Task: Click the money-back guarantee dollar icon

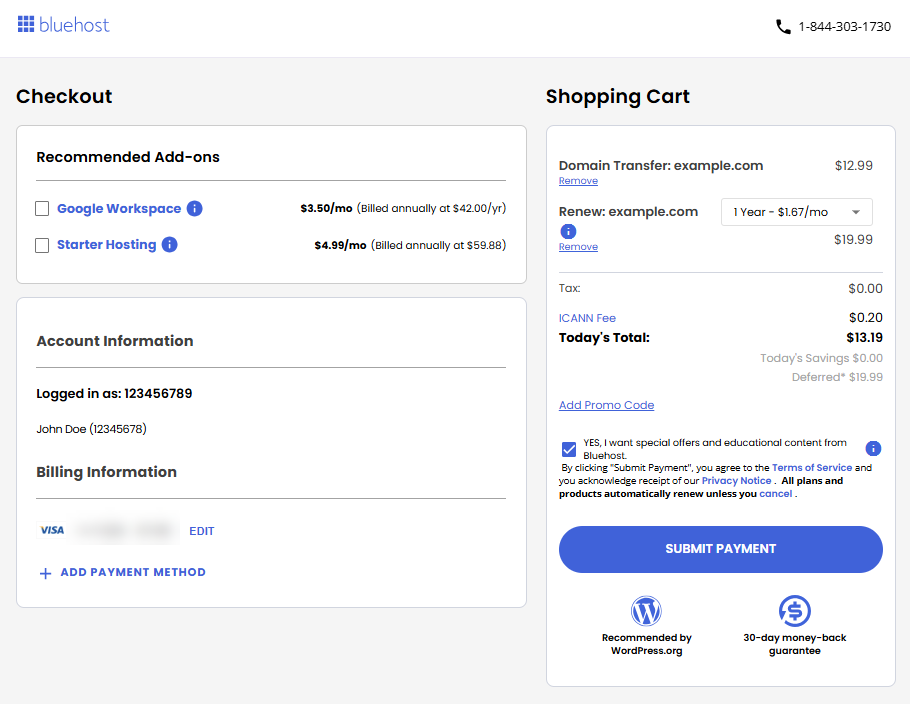Action: click(795, 611)
